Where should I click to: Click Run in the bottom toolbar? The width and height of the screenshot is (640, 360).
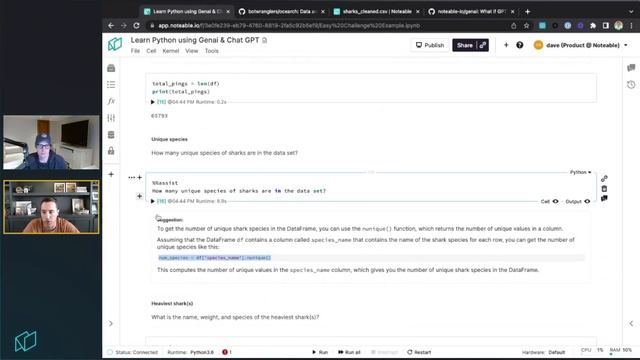coord(320,352)
